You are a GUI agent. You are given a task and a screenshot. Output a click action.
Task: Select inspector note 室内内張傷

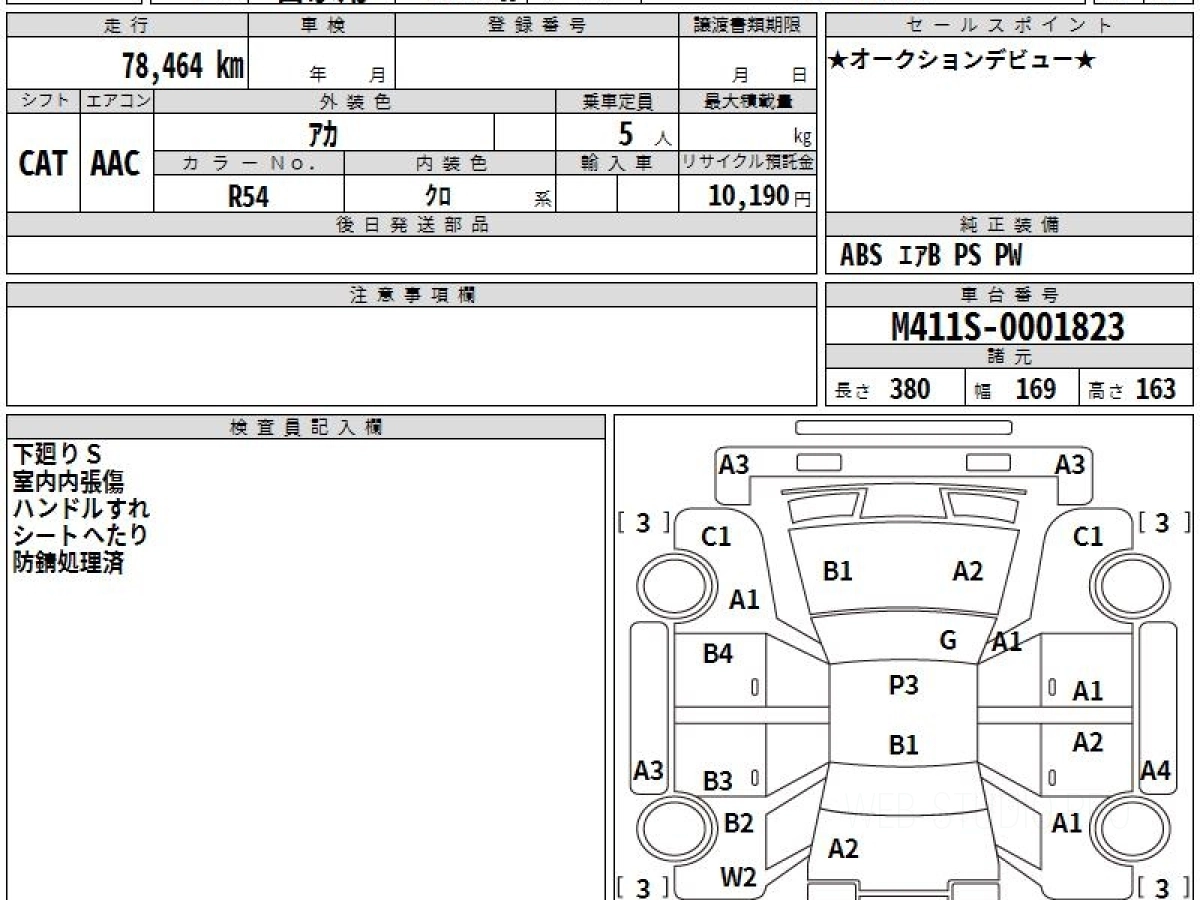(69, 482)
